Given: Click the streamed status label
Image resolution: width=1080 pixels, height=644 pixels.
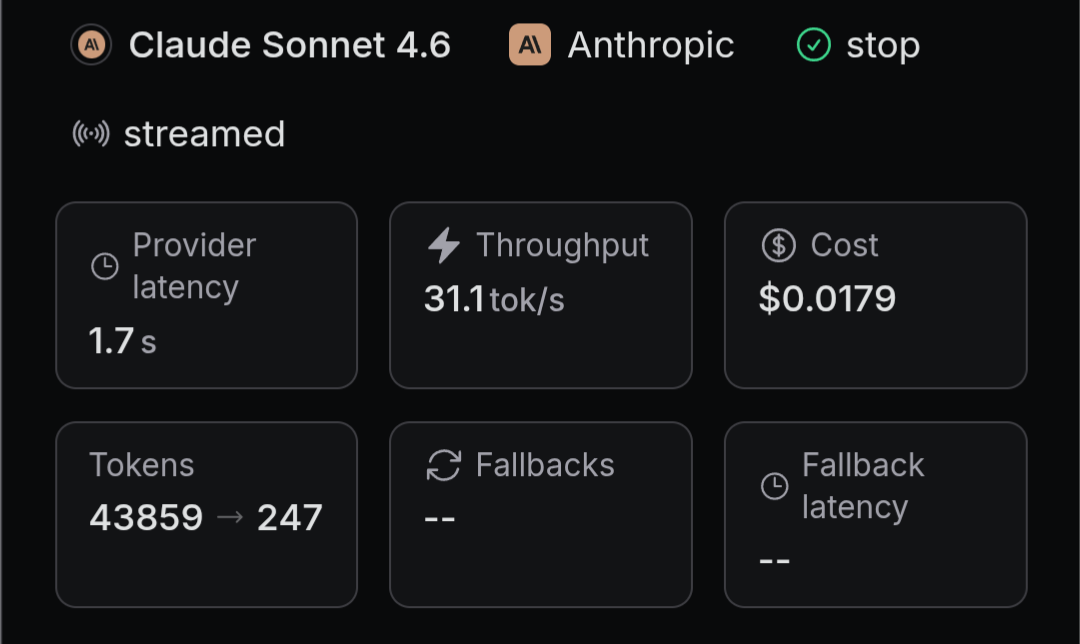Looking at the screenshot, I should pos(204,134).
